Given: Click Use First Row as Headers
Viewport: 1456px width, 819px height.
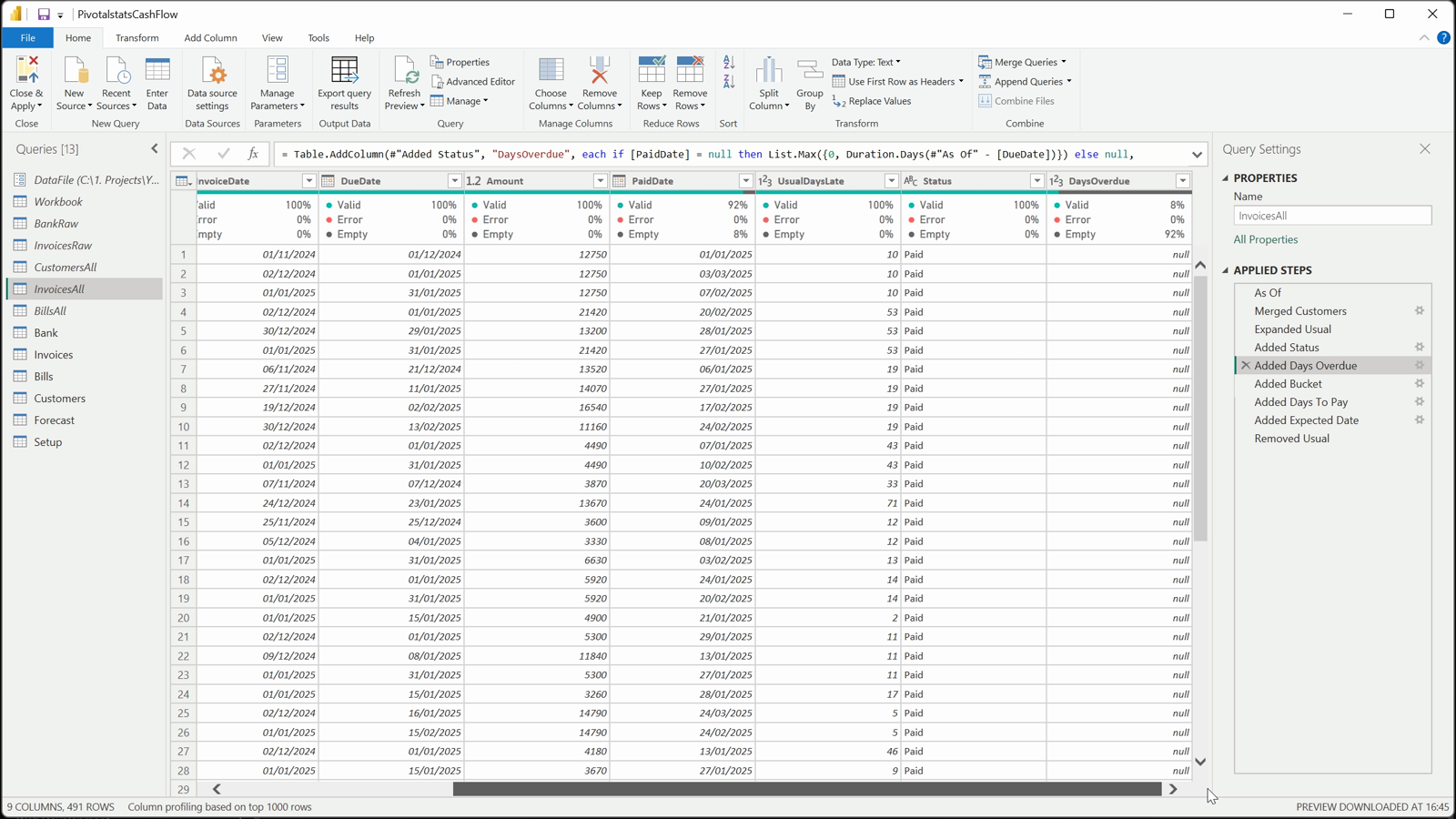Looking at the screenshot, I should click(x=897, y=82).
